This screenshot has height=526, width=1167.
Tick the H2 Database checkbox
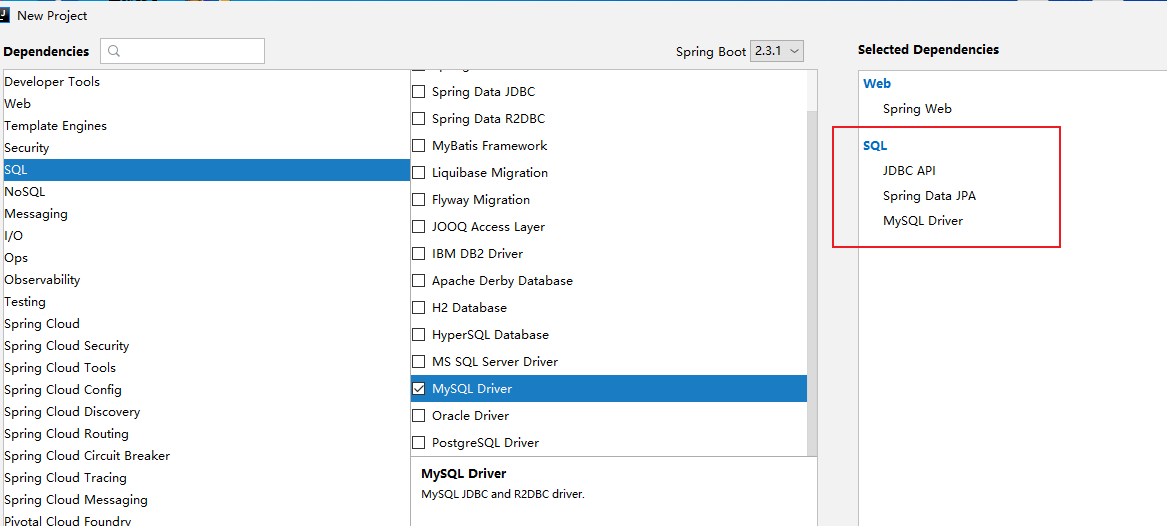coord(418,308)
